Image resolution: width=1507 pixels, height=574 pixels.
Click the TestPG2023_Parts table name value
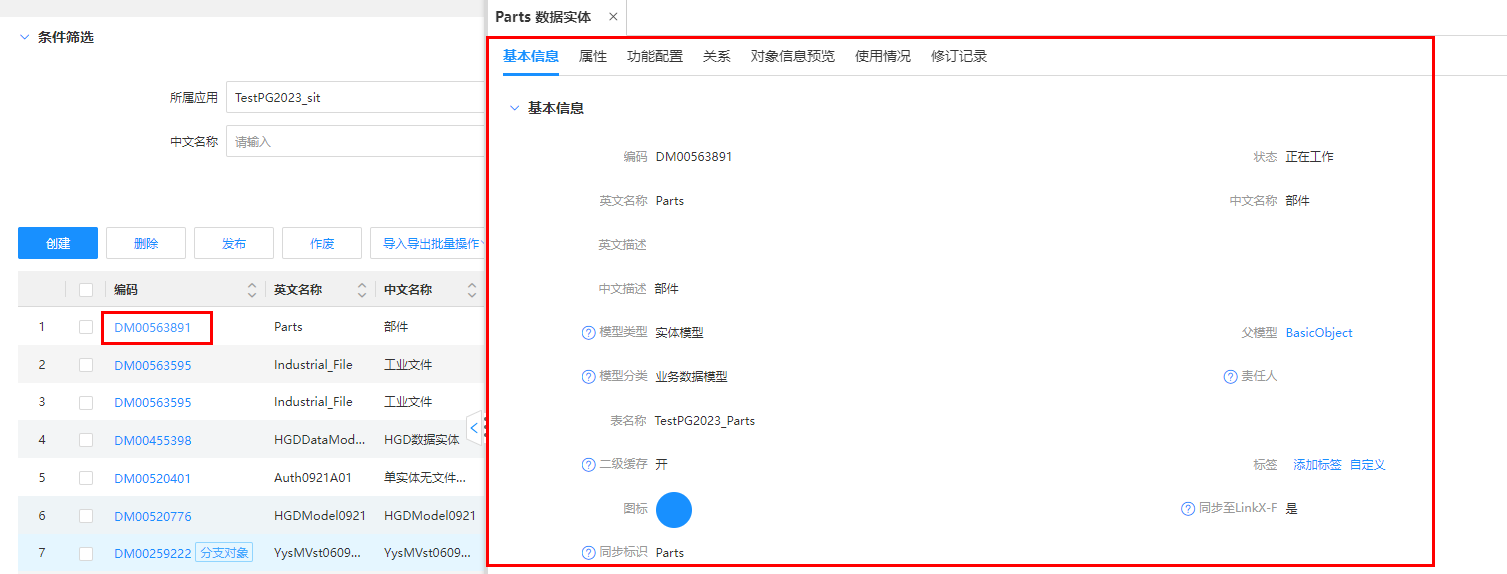click(705, 421)
